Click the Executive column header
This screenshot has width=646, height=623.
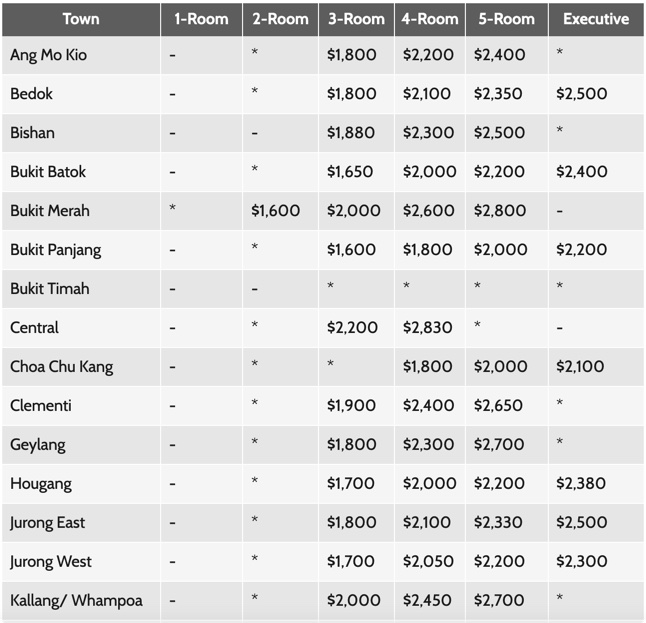point(596,19)
